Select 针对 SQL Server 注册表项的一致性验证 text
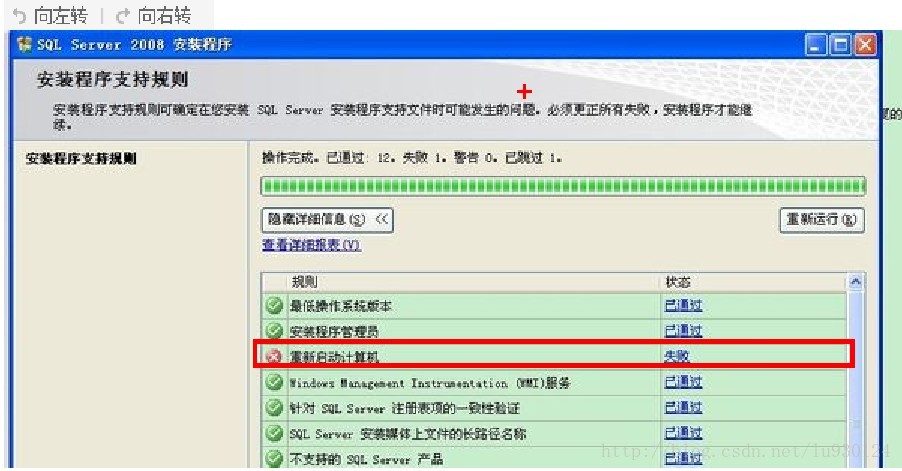This screenshot has width=902, height=471. point(404,408)
